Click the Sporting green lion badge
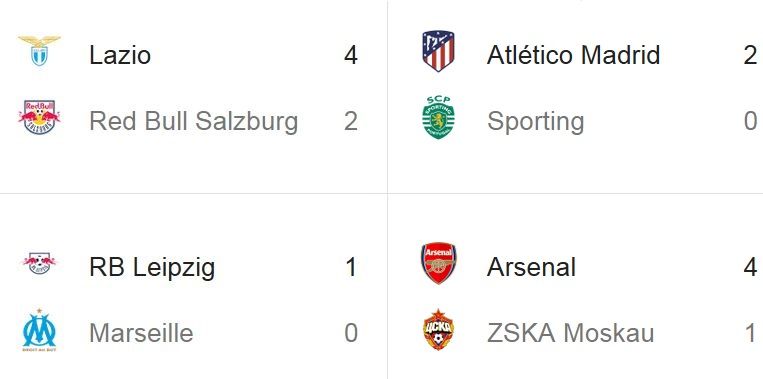This screenshot has width=763, height=379. (438, 117)
